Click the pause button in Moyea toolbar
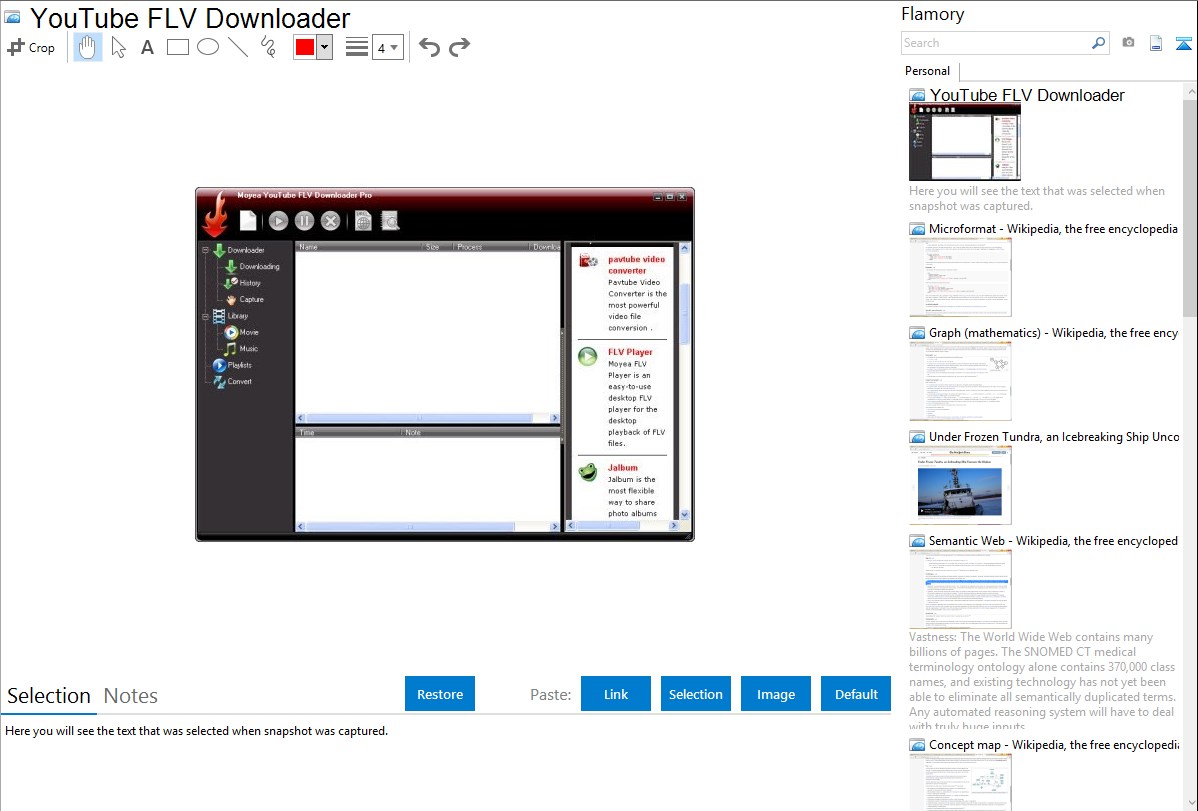Viewport: 1198px width, 811px height. pyautogui.click(x=304, y=222)
